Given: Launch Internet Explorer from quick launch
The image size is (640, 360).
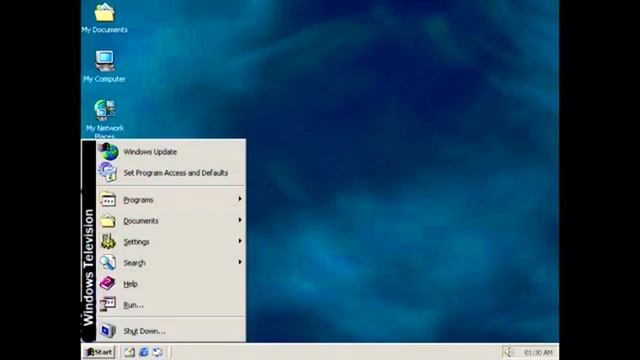Looking at the screenshot, I should point(144,352).
